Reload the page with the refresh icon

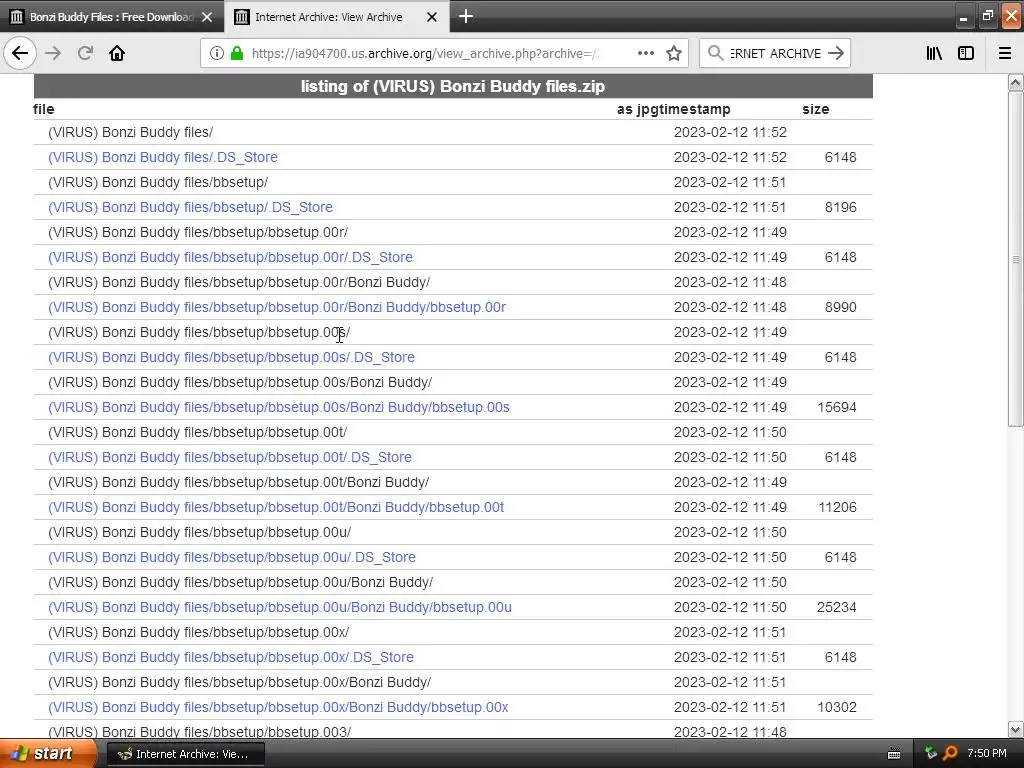point(85,53)
